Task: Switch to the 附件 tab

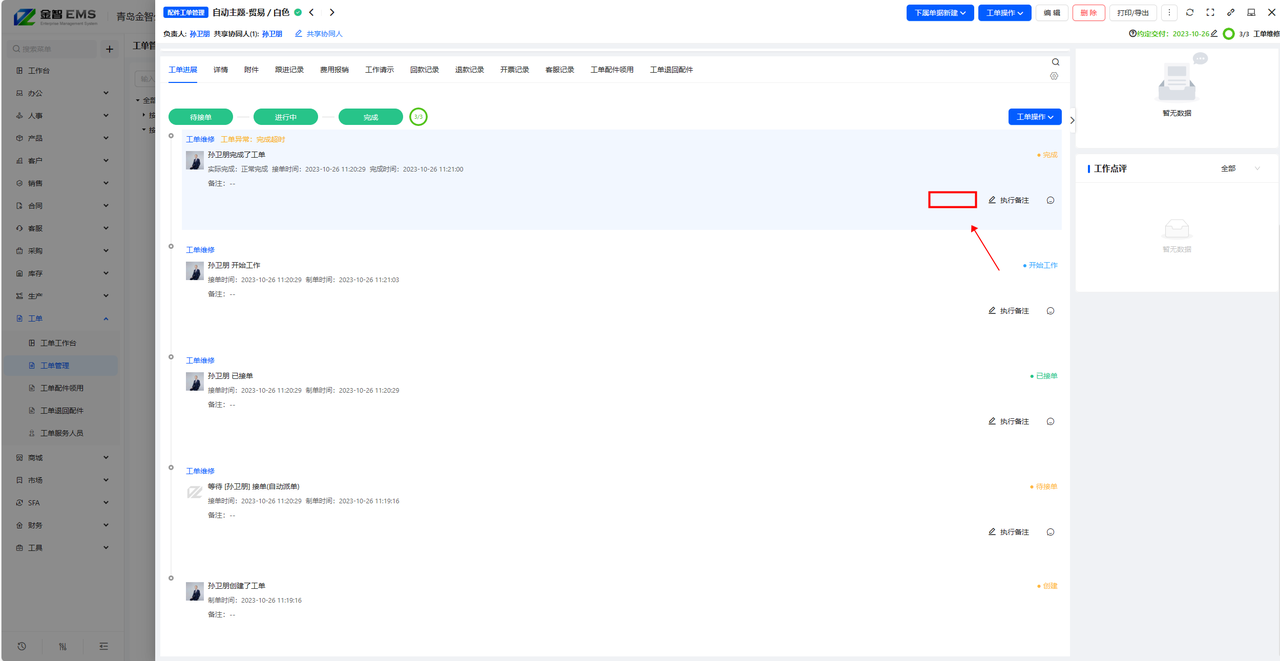Action: pos(252,70)
